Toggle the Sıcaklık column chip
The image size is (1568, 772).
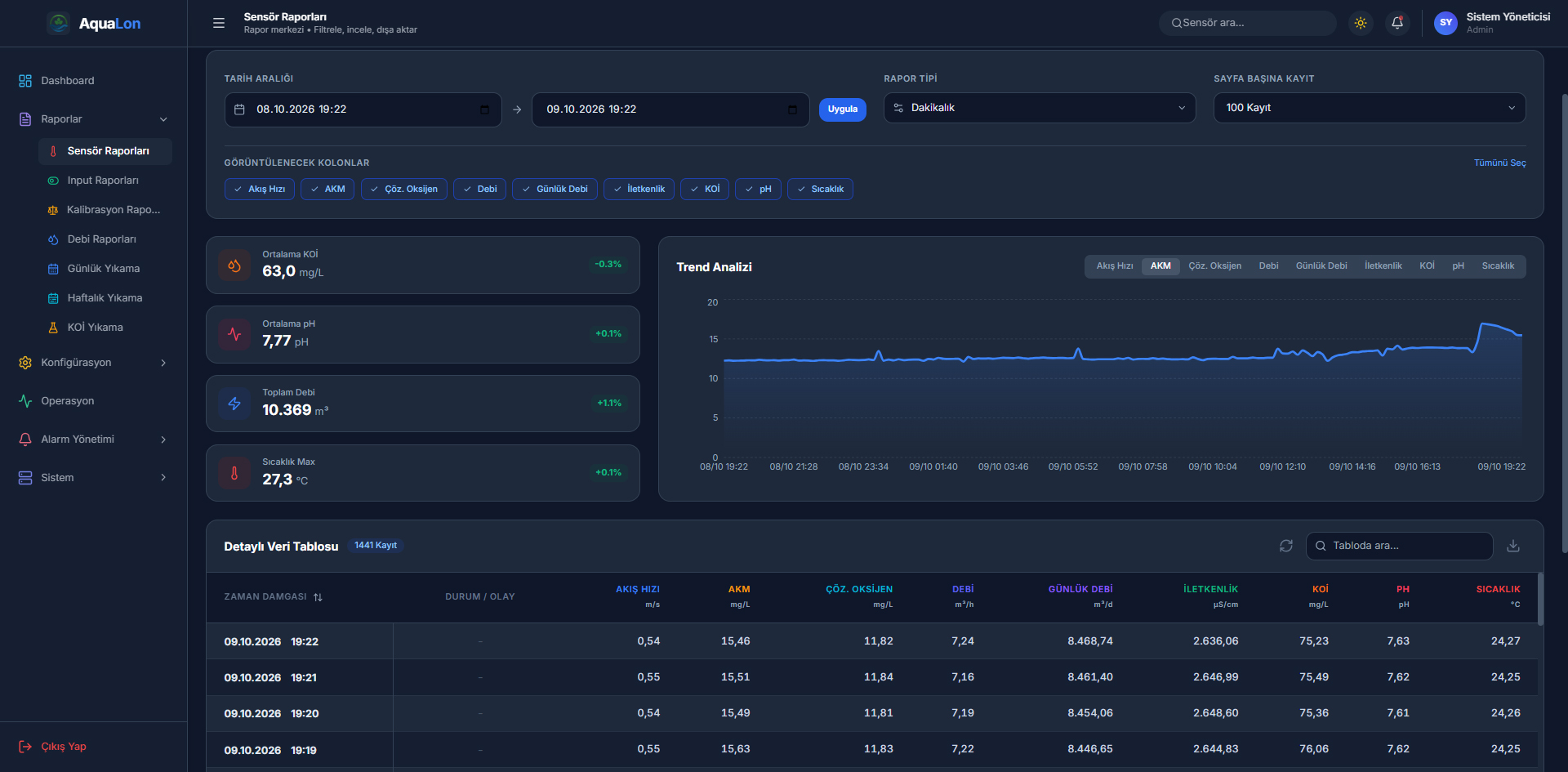click(820, 190)
